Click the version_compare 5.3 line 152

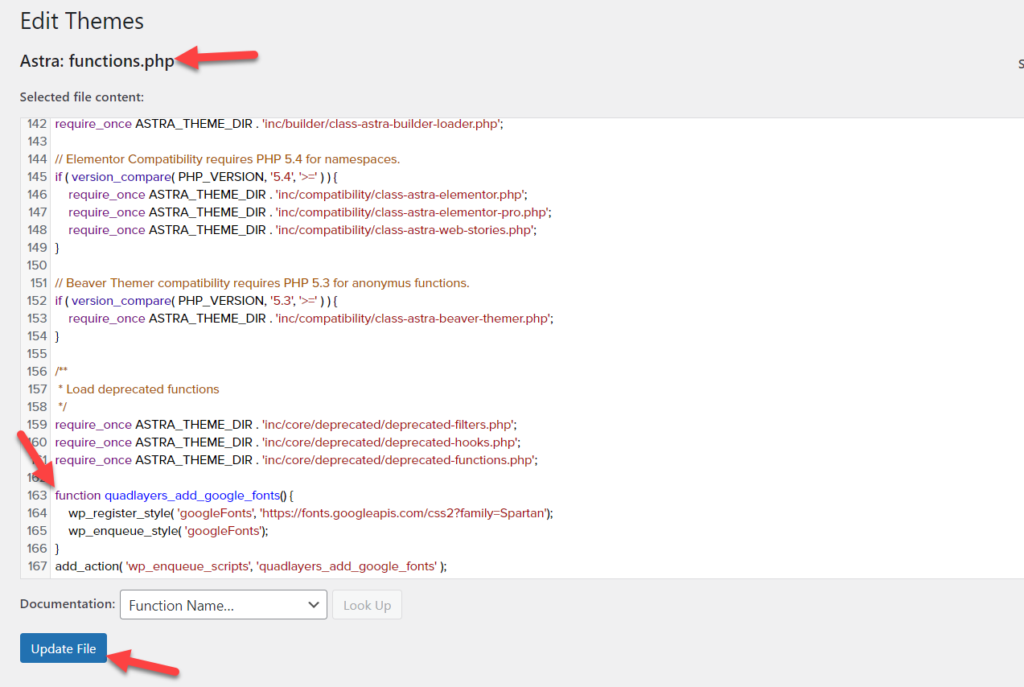[196, 300]
